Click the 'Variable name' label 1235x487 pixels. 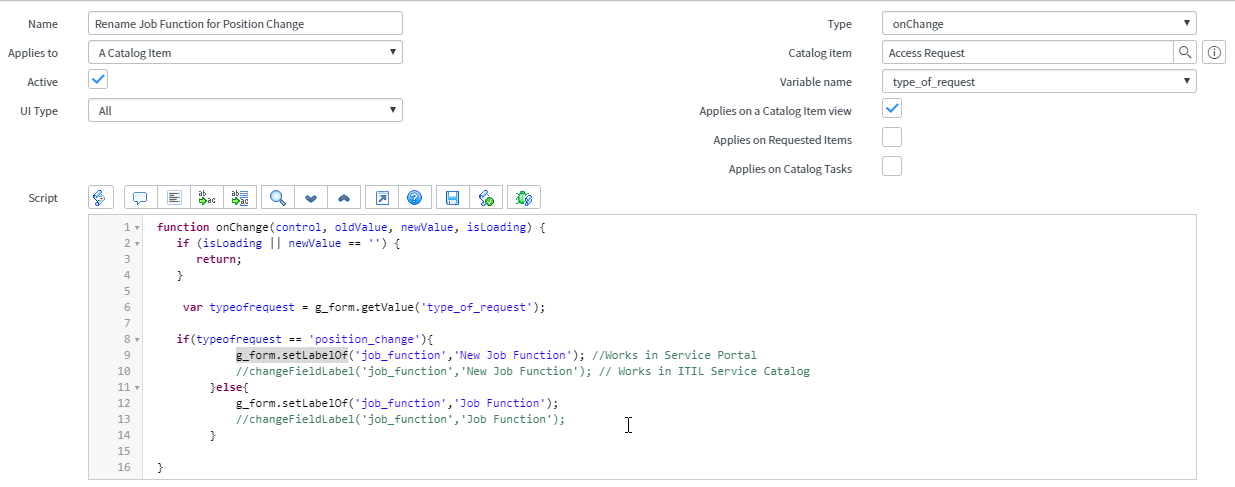(x=816, y=82)
